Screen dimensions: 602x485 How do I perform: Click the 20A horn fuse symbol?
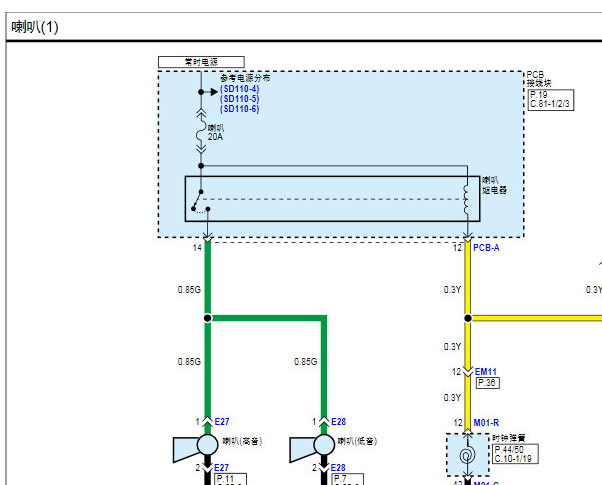(201, 132)
